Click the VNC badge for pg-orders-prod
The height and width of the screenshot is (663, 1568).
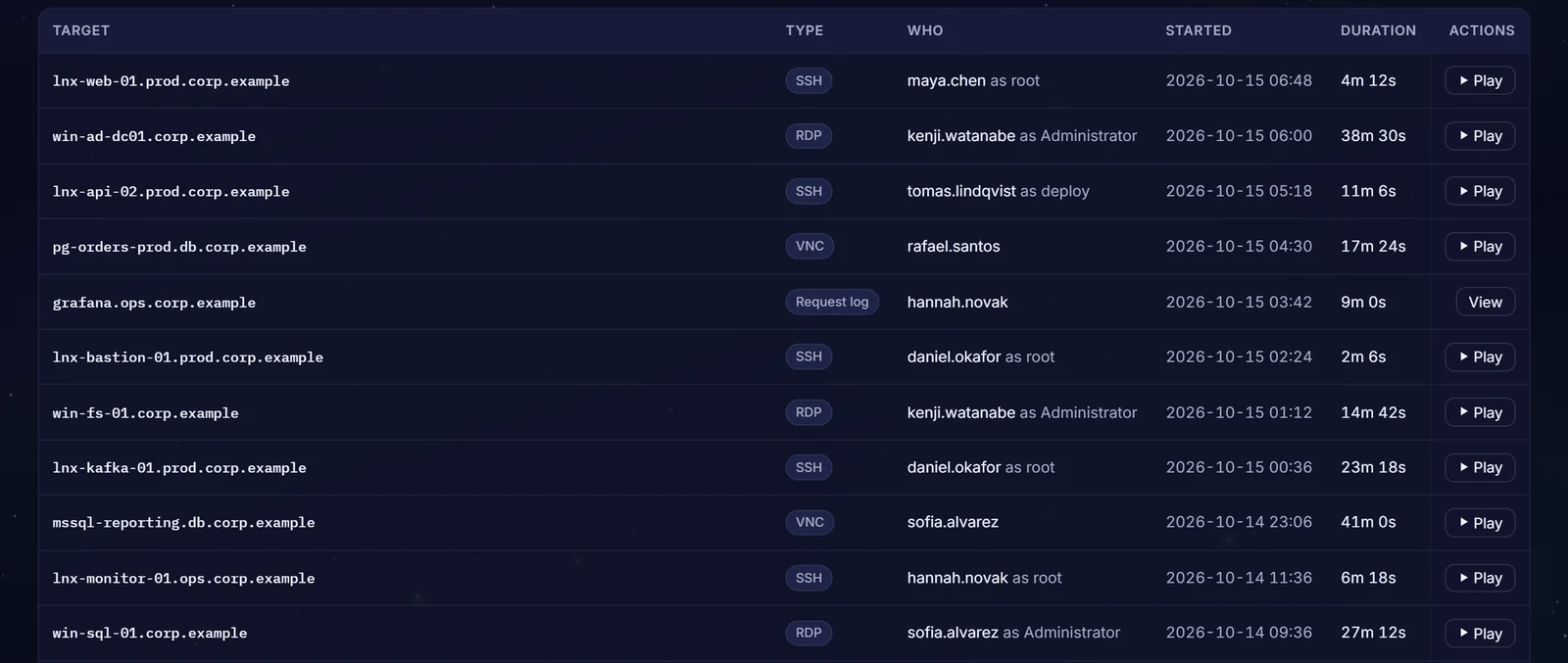click(x=809, y=246)
